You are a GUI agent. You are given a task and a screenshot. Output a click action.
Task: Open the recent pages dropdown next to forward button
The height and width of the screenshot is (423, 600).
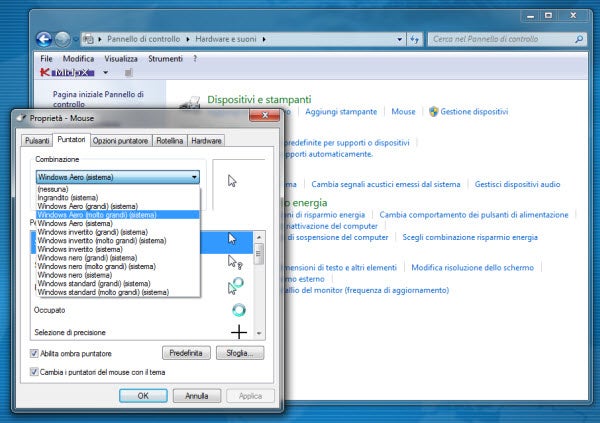click(x=75, y=39)
